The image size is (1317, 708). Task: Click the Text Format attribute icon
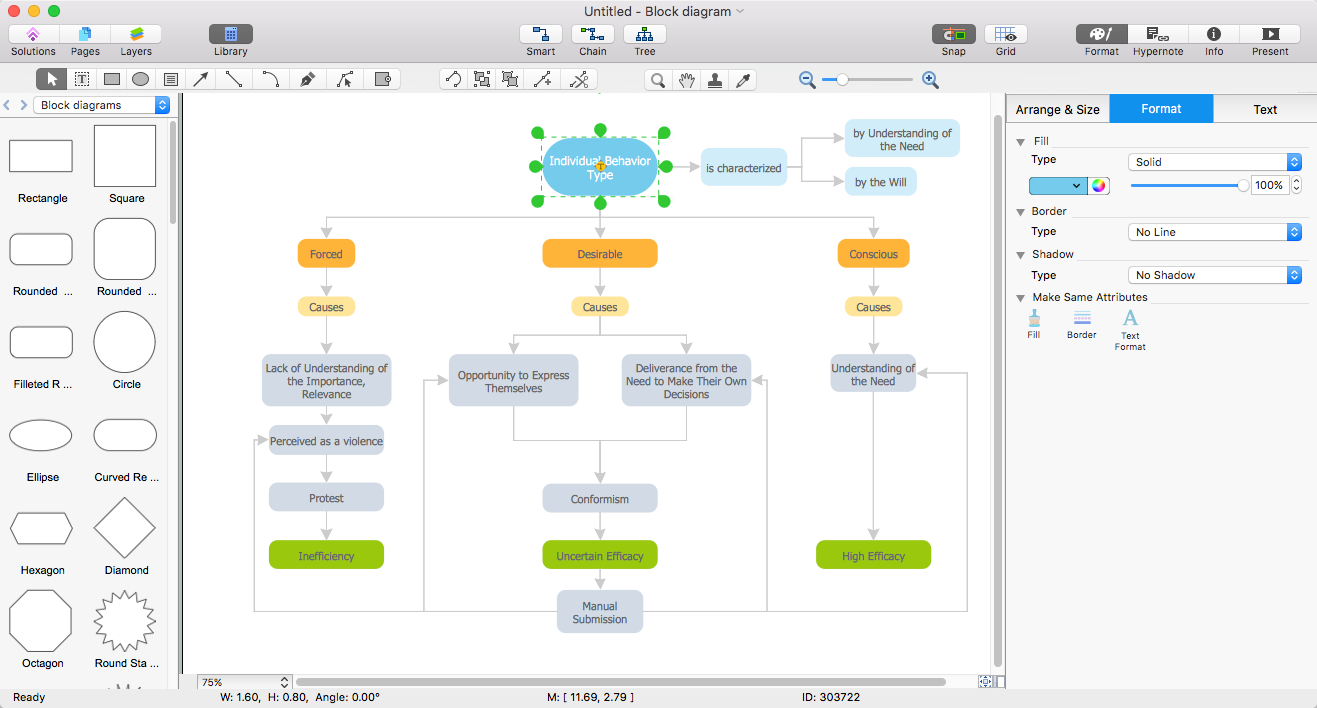click(x=1130, y=319)
